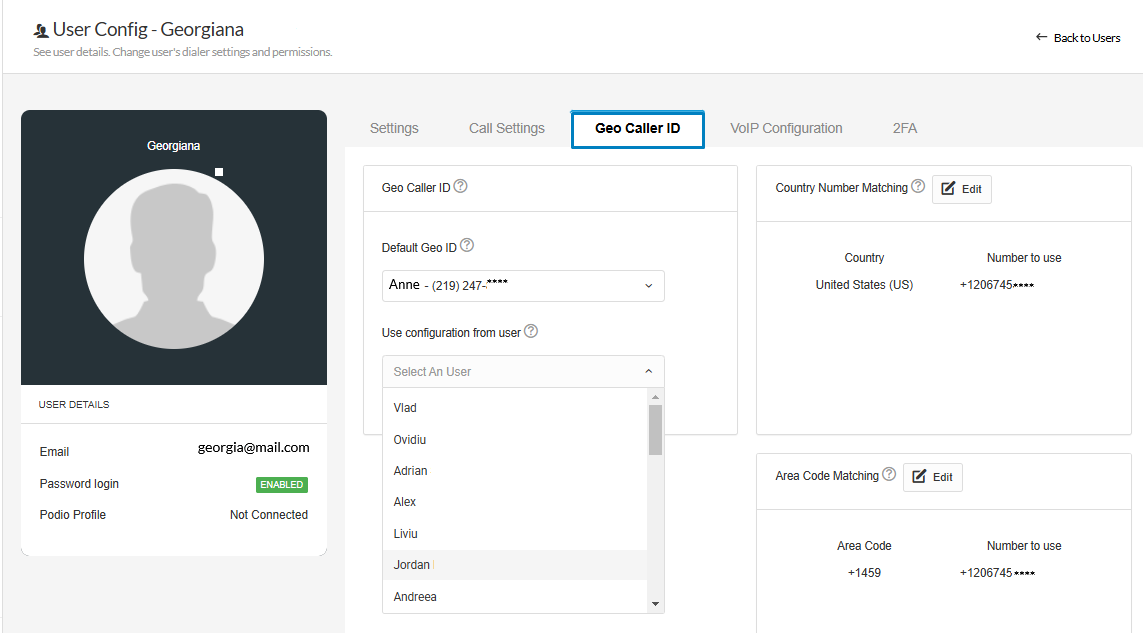Viewport: 1143px width, 633px height.
Task: Click the user icon beside User Config title
Action: [41, 31]
